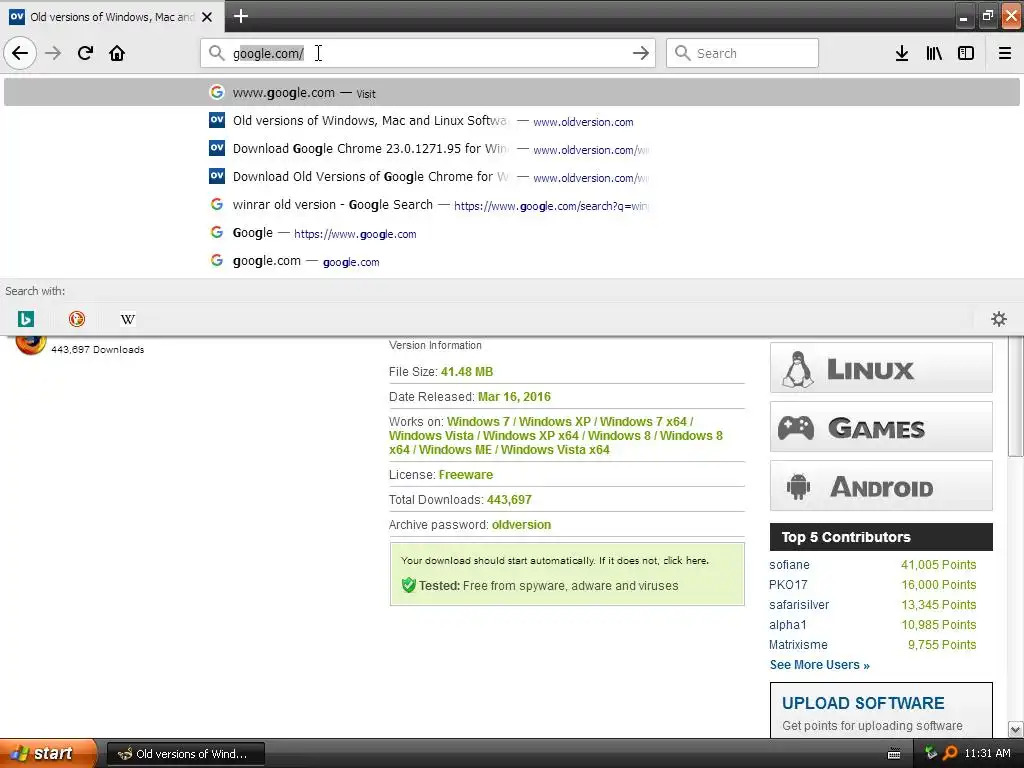Image resolution: width=1024 pixels, height=768 pixels.
Task: Open search settings gear icon
Action: pyautogui.click(x=999, y=319)
